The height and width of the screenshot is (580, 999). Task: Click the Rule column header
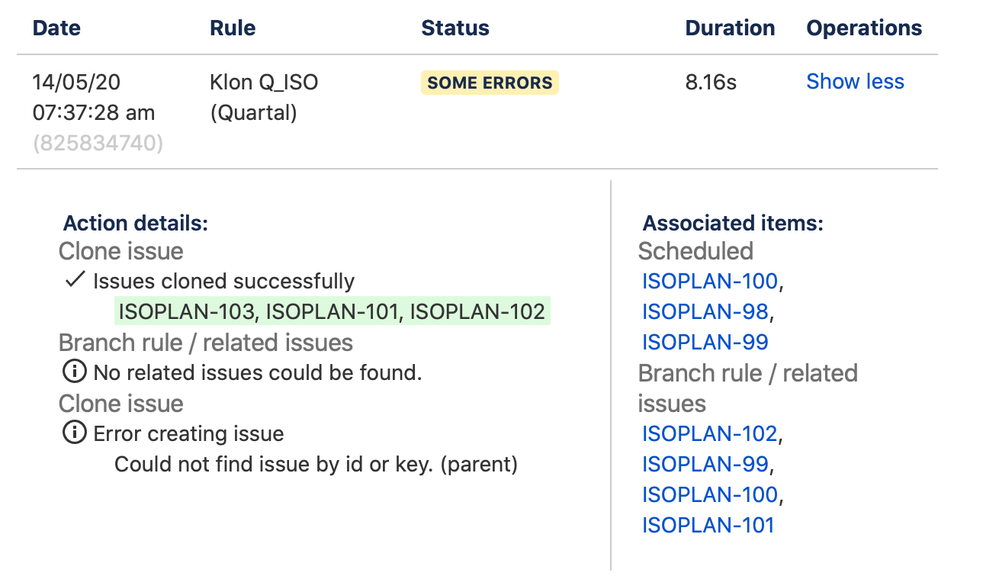pos(233,28)
